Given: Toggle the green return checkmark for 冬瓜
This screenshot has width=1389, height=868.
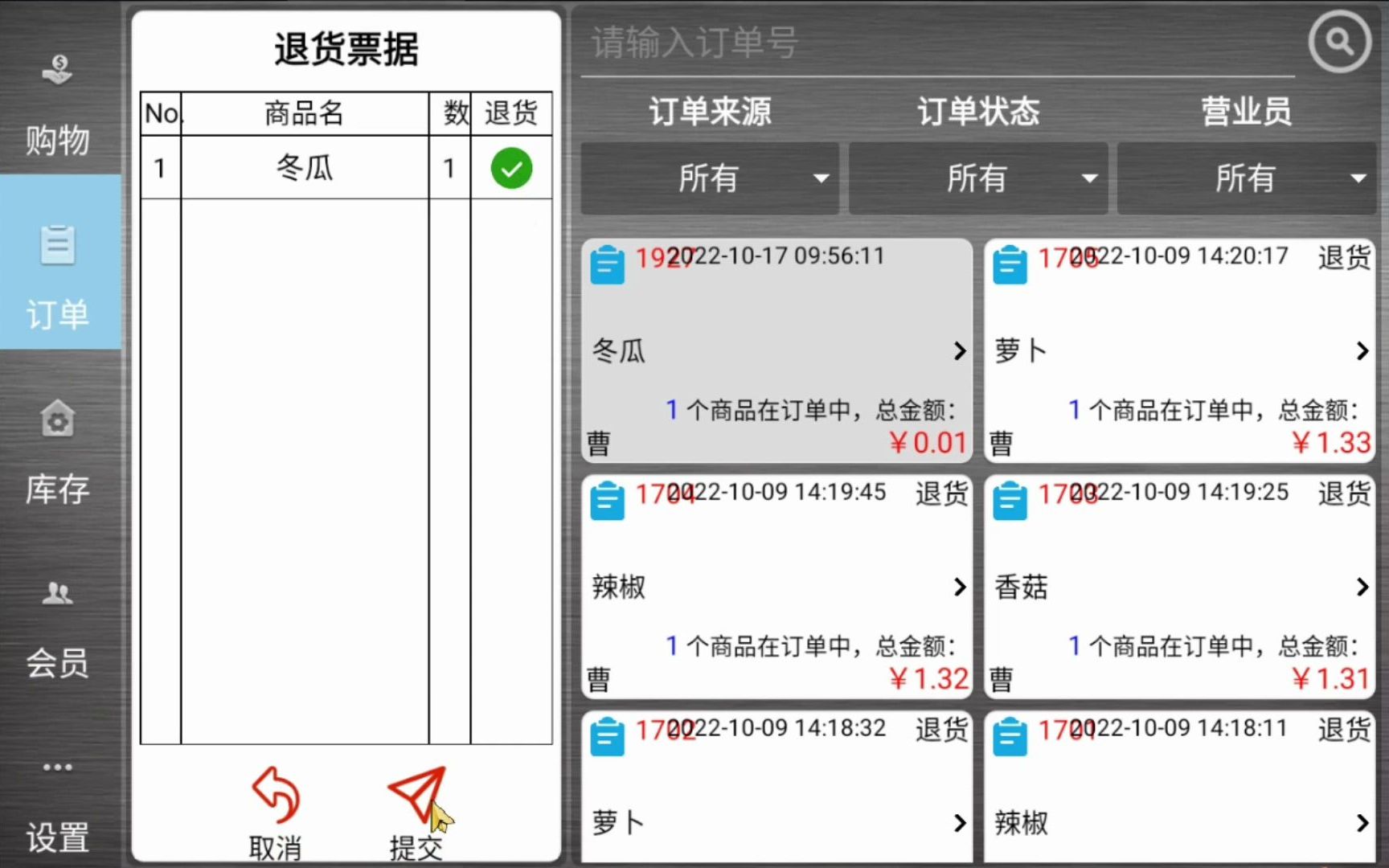Looking at the screenshot, I should (x=511, y=169).
